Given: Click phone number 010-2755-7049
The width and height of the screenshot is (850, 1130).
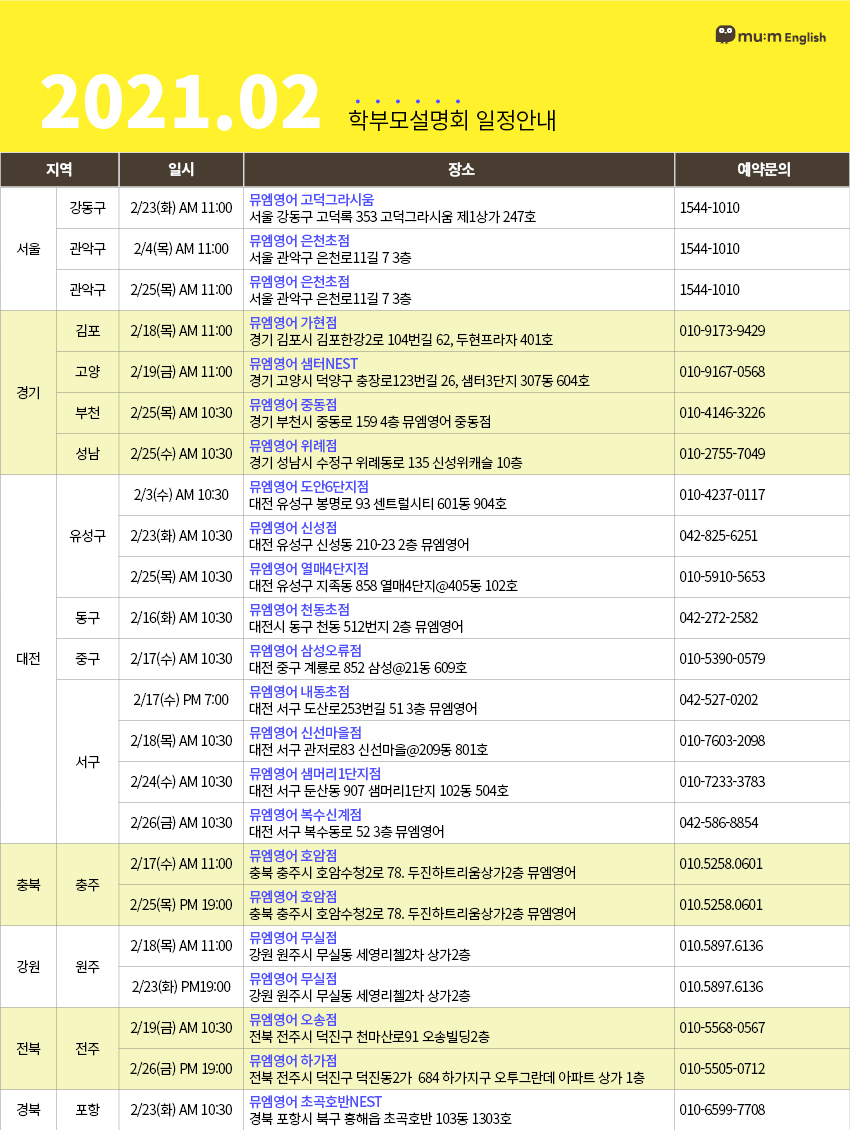Looking at the screenshot, I should click(x=722, y=455).
